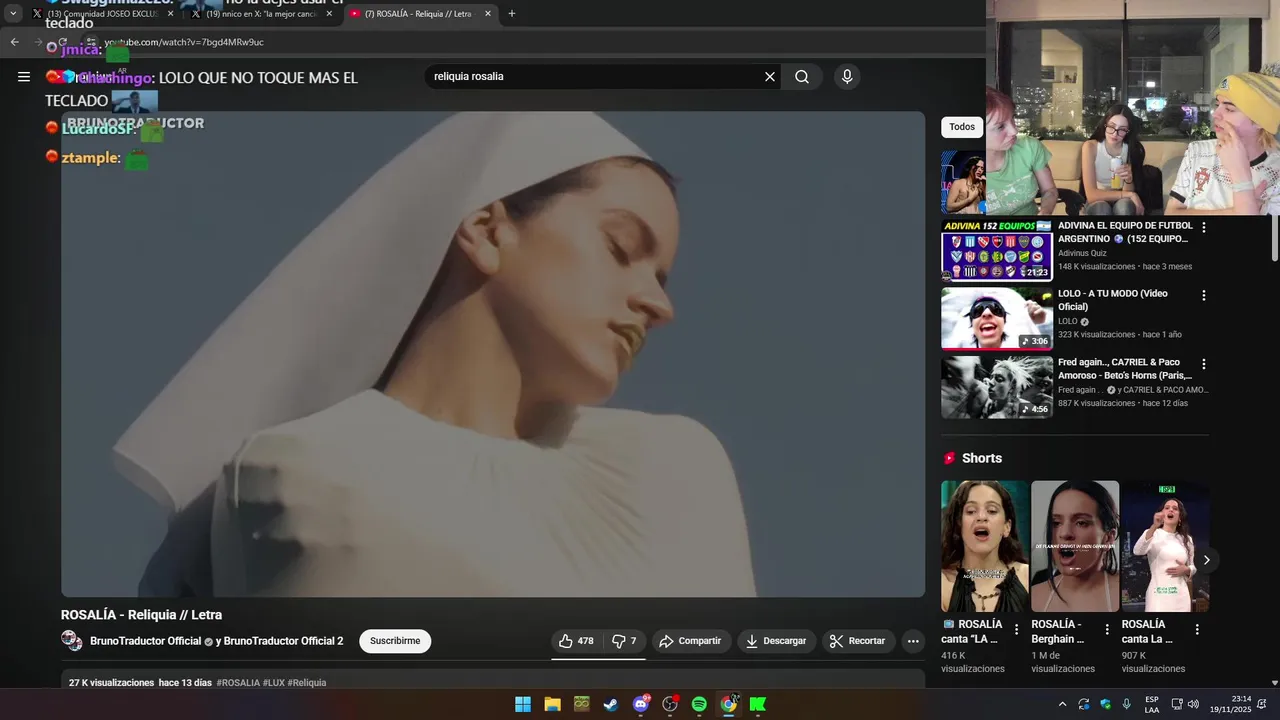
Task: Open Steam from the taskbar
Action: [x=610, y=704]
